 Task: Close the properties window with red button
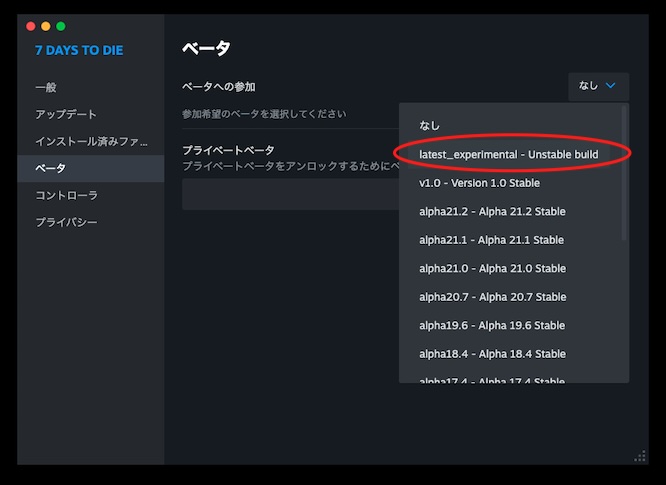click(x=30, y=26)
